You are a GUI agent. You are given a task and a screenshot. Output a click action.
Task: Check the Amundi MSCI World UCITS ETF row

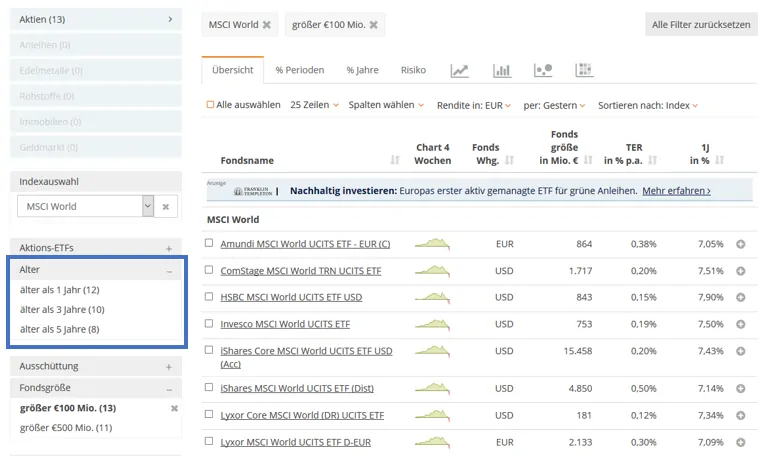click(209, 243)
